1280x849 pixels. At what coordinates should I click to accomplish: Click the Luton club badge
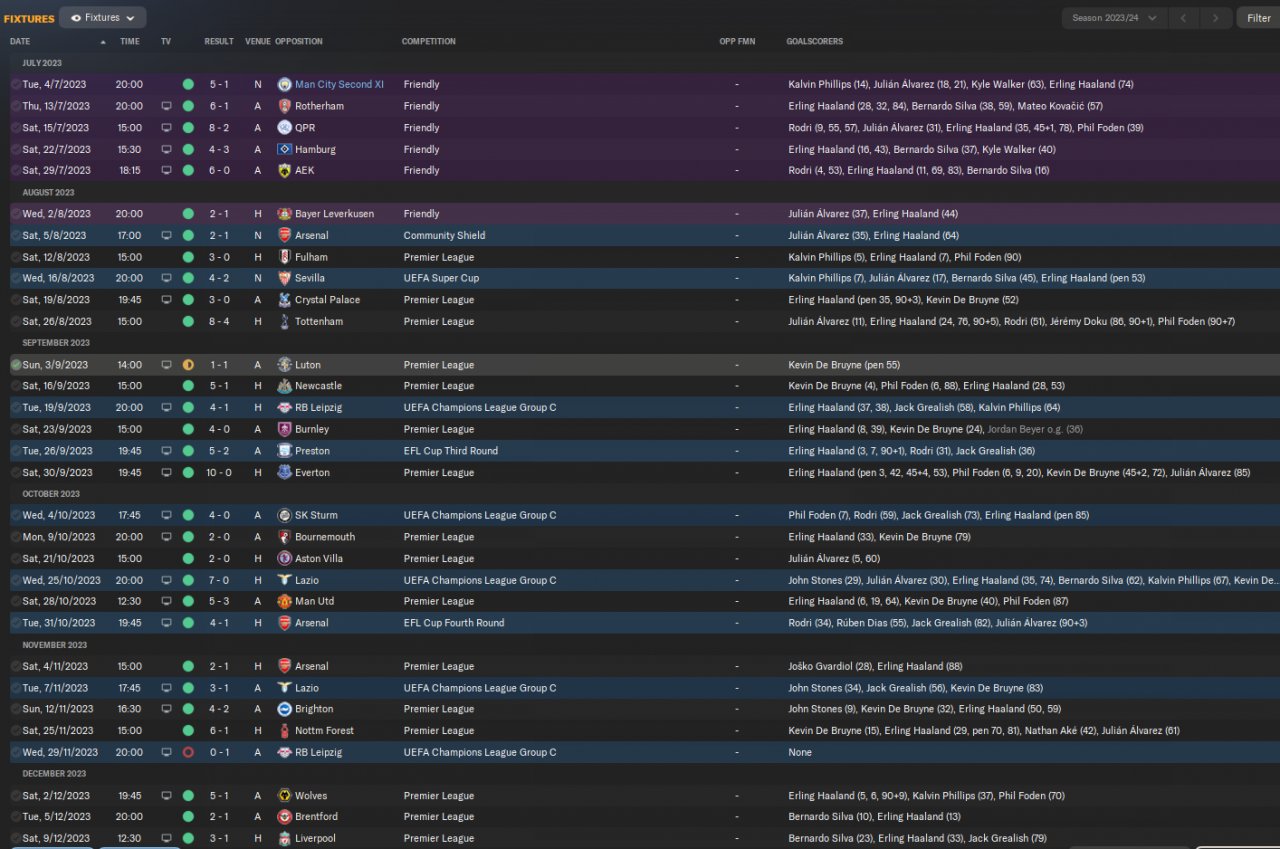(284, 365)
